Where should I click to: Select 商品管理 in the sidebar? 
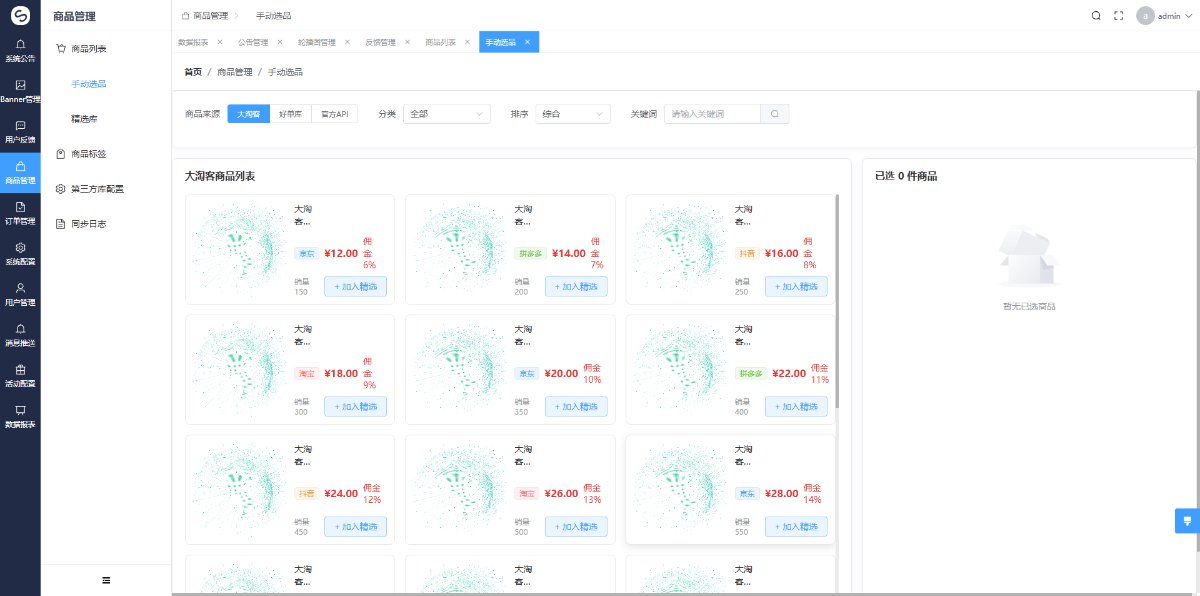20,172
